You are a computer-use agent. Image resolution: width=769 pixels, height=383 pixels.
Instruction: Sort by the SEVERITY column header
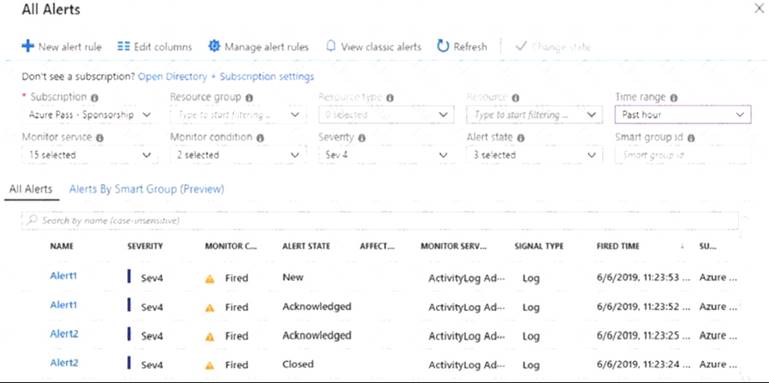point(145,246)
